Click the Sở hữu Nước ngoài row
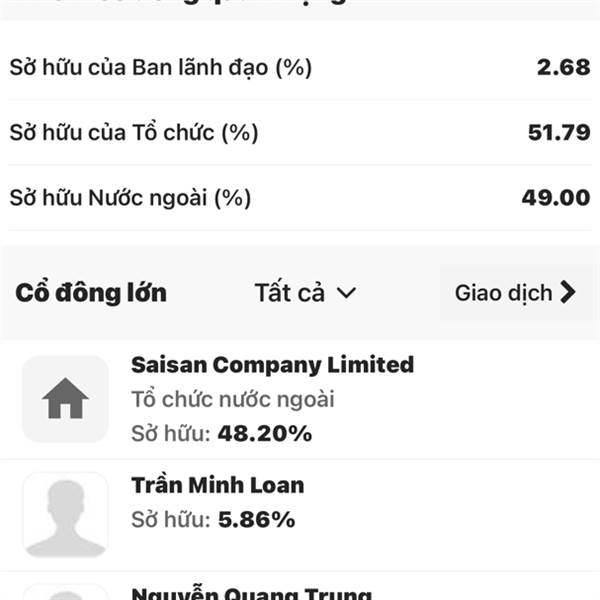The height and width of the screenshot is (600, 600). tap(300, 198)
